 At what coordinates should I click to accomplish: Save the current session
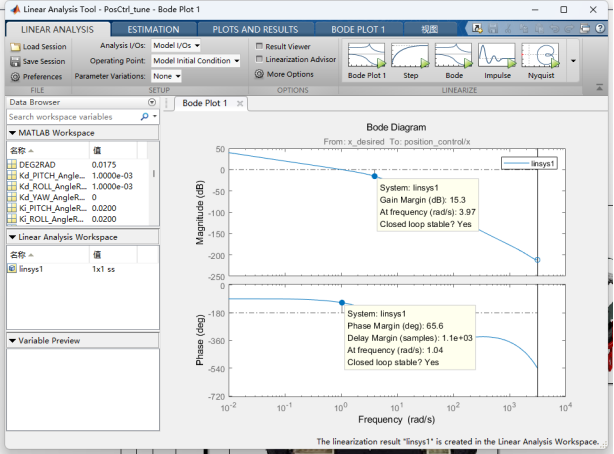point(16,61)
